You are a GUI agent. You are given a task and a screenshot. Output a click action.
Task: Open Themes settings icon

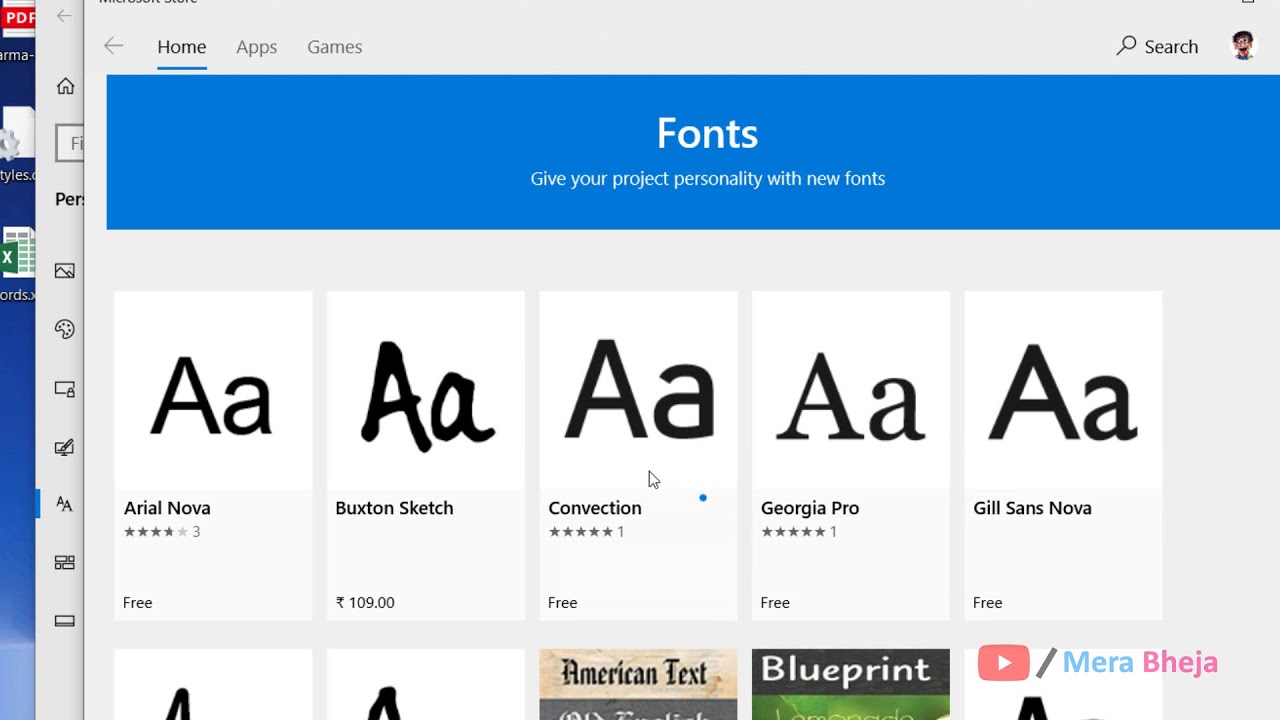coord(65,447)
